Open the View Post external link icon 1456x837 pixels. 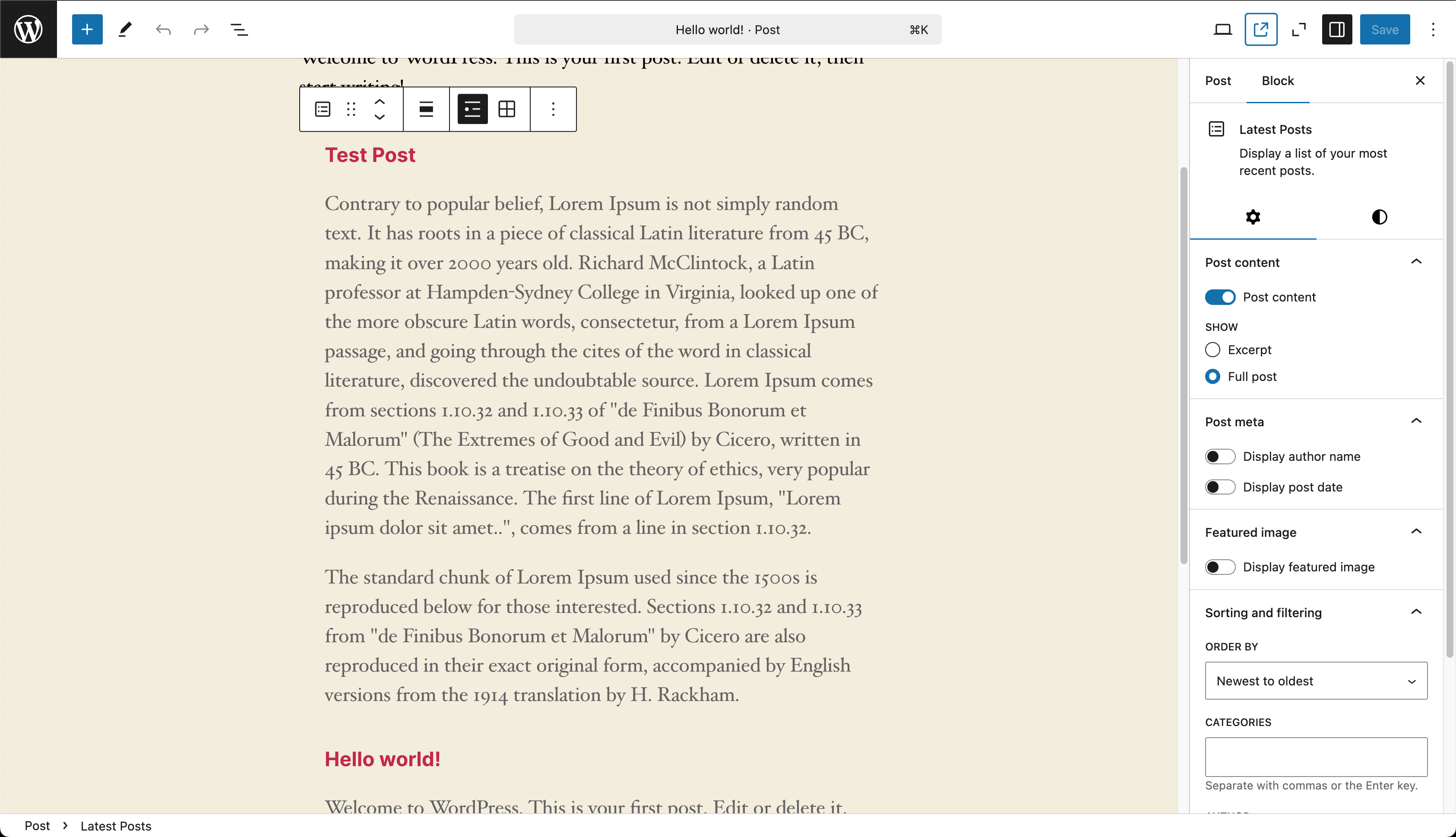(1261, 29)
